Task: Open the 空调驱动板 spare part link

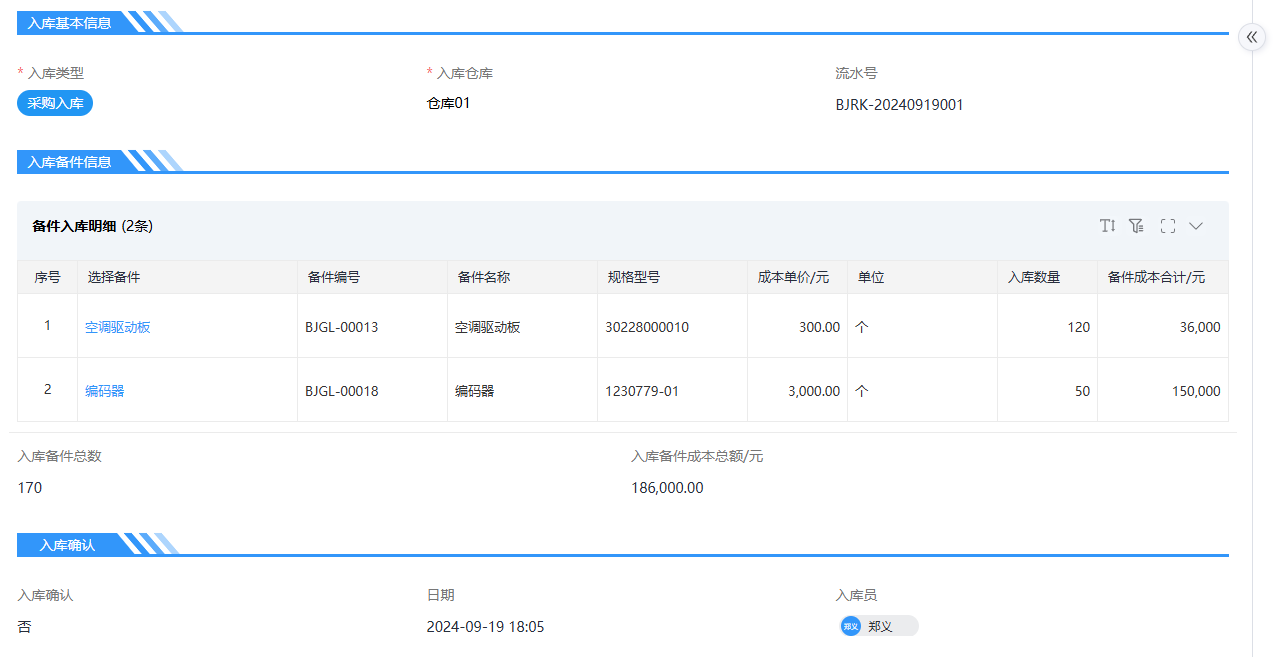Action: [118, 327]
